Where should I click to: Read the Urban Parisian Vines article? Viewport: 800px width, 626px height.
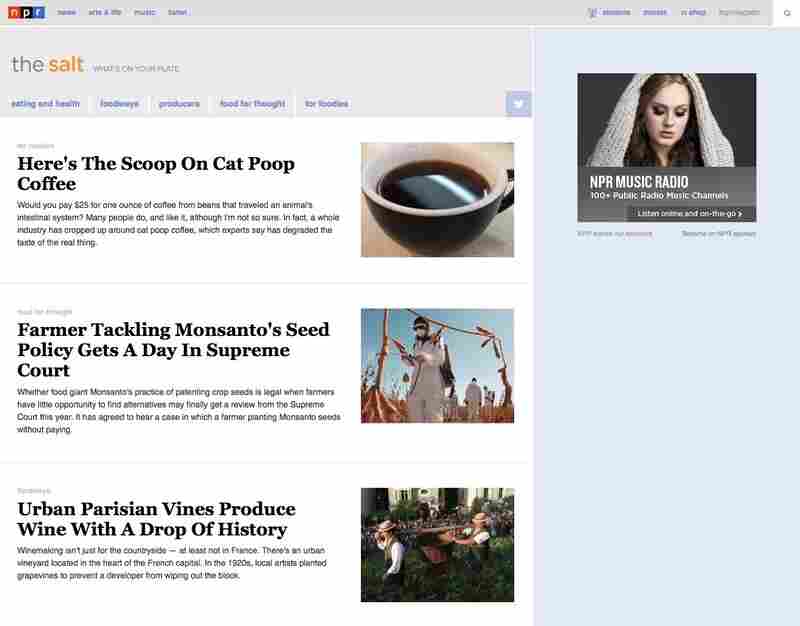pos(157,519)
